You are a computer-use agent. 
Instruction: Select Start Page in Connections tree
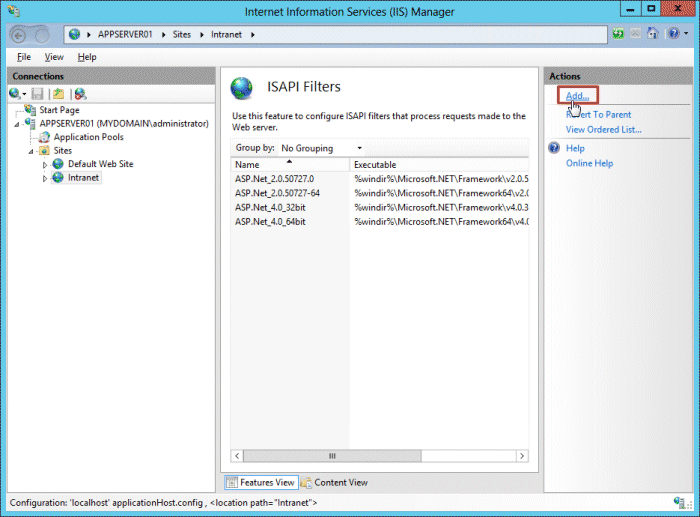point(59,110)
